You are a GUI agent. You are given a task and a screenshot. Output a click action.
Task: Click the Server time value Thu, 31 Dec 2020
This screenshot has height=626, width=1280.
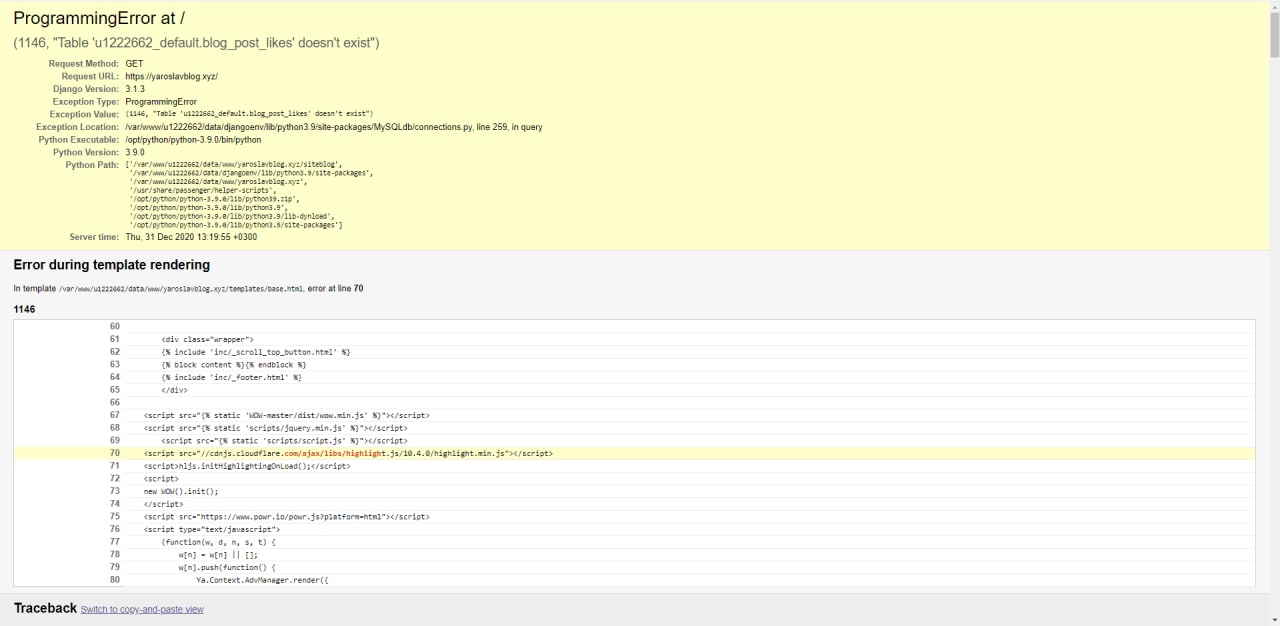tap(191, 237)
